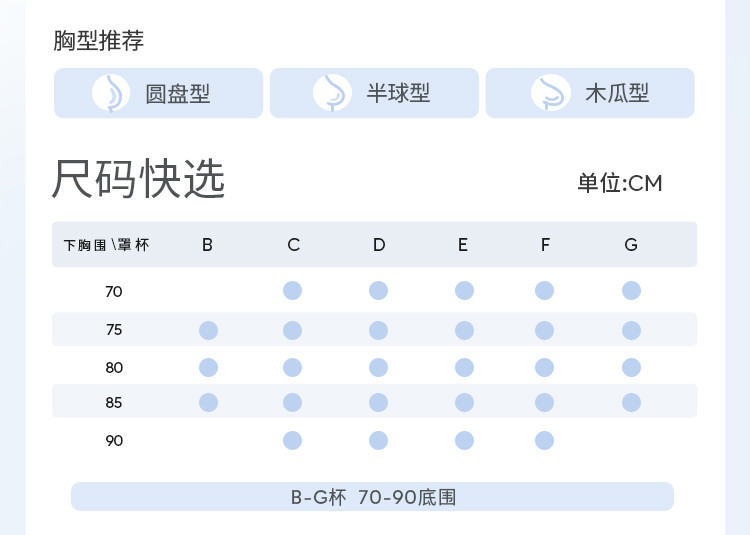Click the 半球型 breast shape icon
Screen dimensions: 750x535
pos(331,93)
